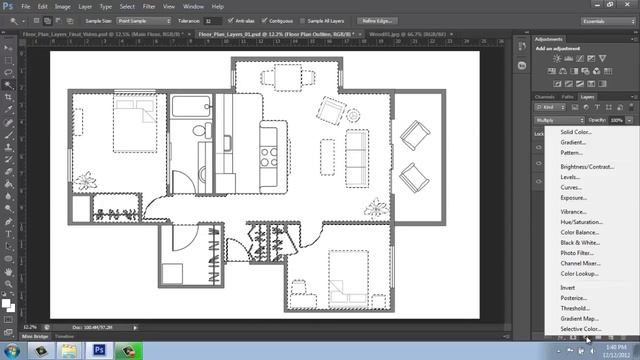This screenshot has height=360, width=640.
Task: Open the status bar info arrow
Action: (x=135, y=327)
